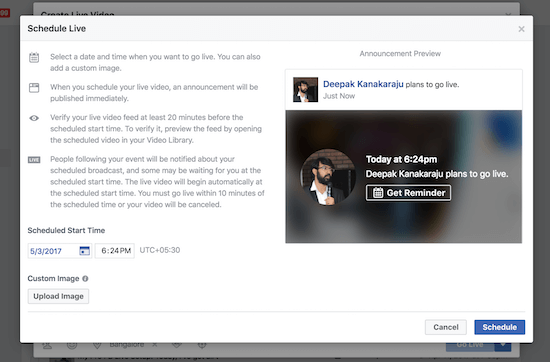Close the Schedule Live dialog
The height and width of the screenshot is (362, 550).
[521, 29]
